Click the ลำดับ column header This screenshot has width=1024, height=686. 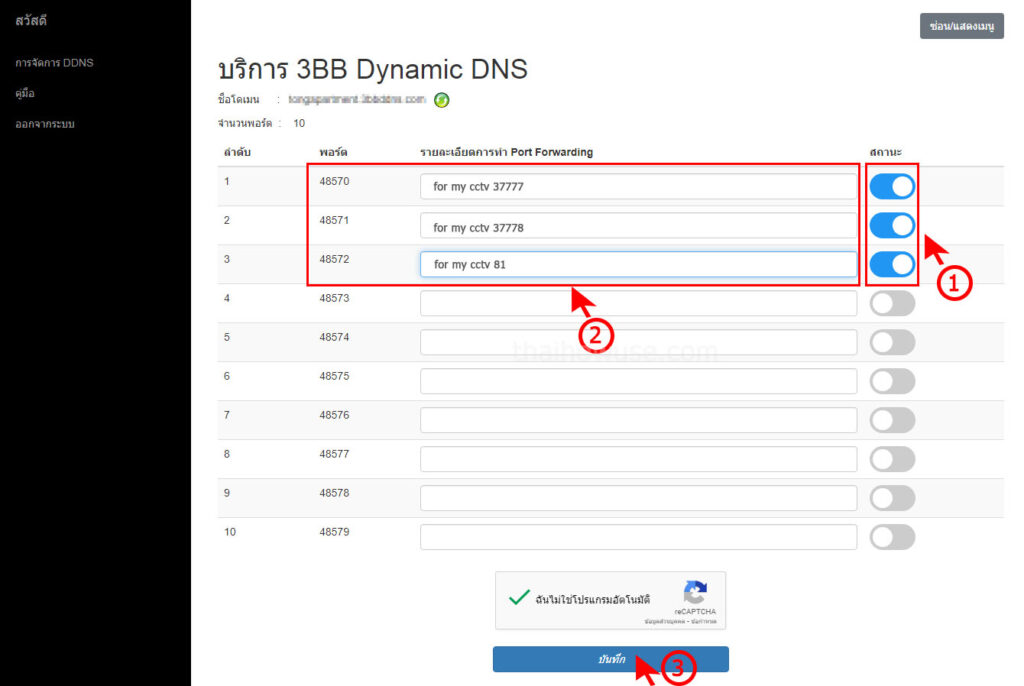(x=237, y=152)
